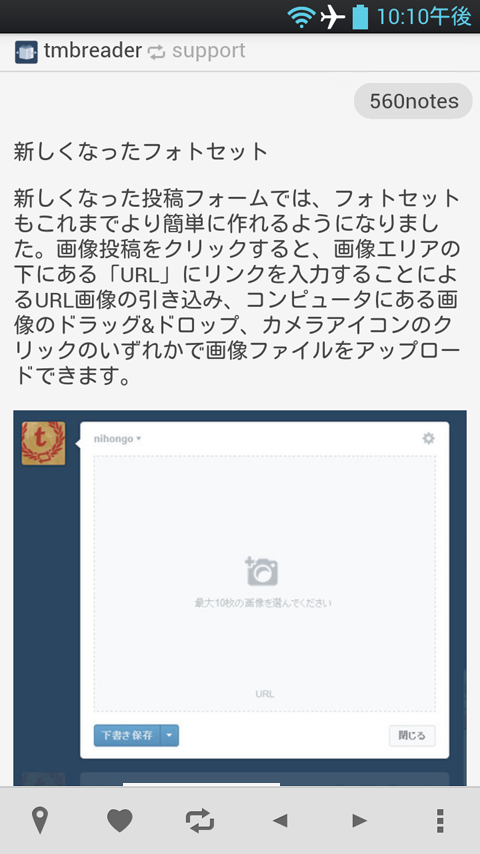
Task: Click the 閉じる button
Action: pyautogui.click(x=412, y=735)
